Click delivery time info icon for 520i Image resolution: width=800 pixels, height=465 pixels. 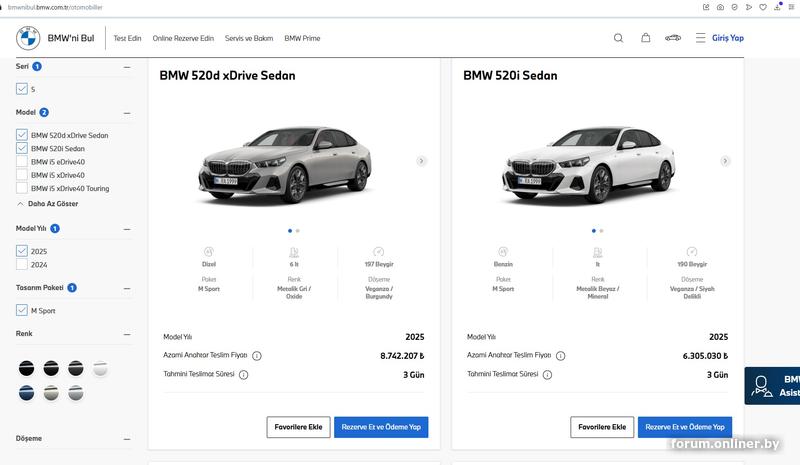(x=547, y=375)
